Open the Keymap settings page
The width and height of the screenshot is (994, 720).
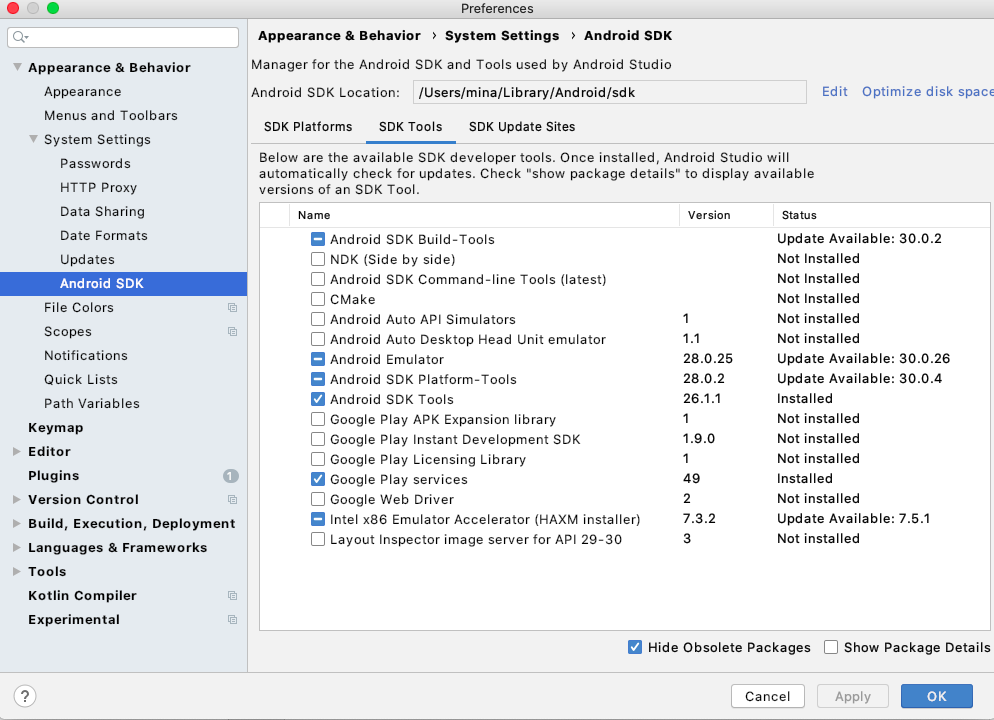point(56,428)
